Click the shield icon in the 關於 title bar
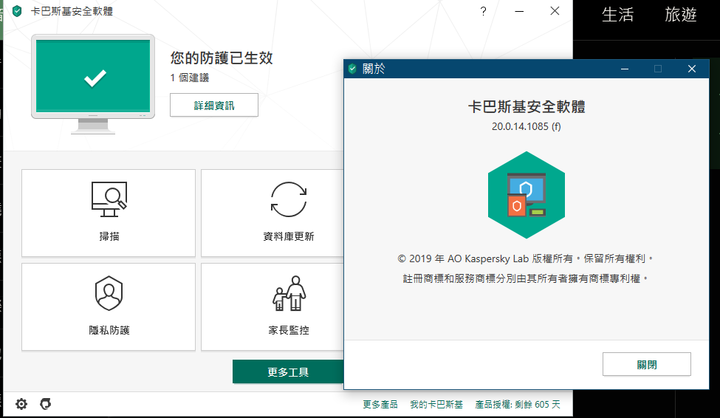Viewport: 720px width, 418px height. coord(352,69)
